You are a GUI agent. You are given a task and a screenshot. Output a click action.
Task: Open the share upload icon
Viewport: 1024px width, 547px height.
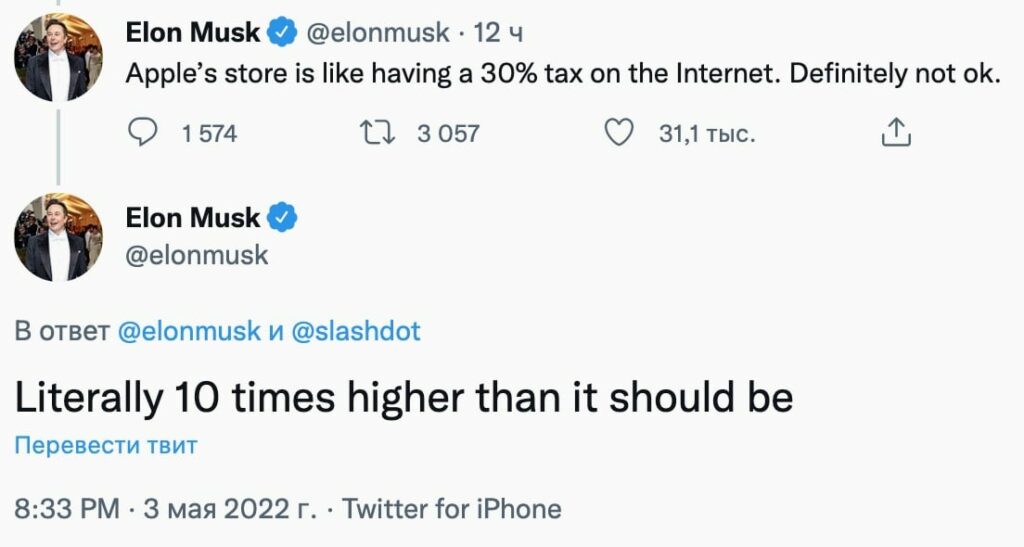(896, 133)
